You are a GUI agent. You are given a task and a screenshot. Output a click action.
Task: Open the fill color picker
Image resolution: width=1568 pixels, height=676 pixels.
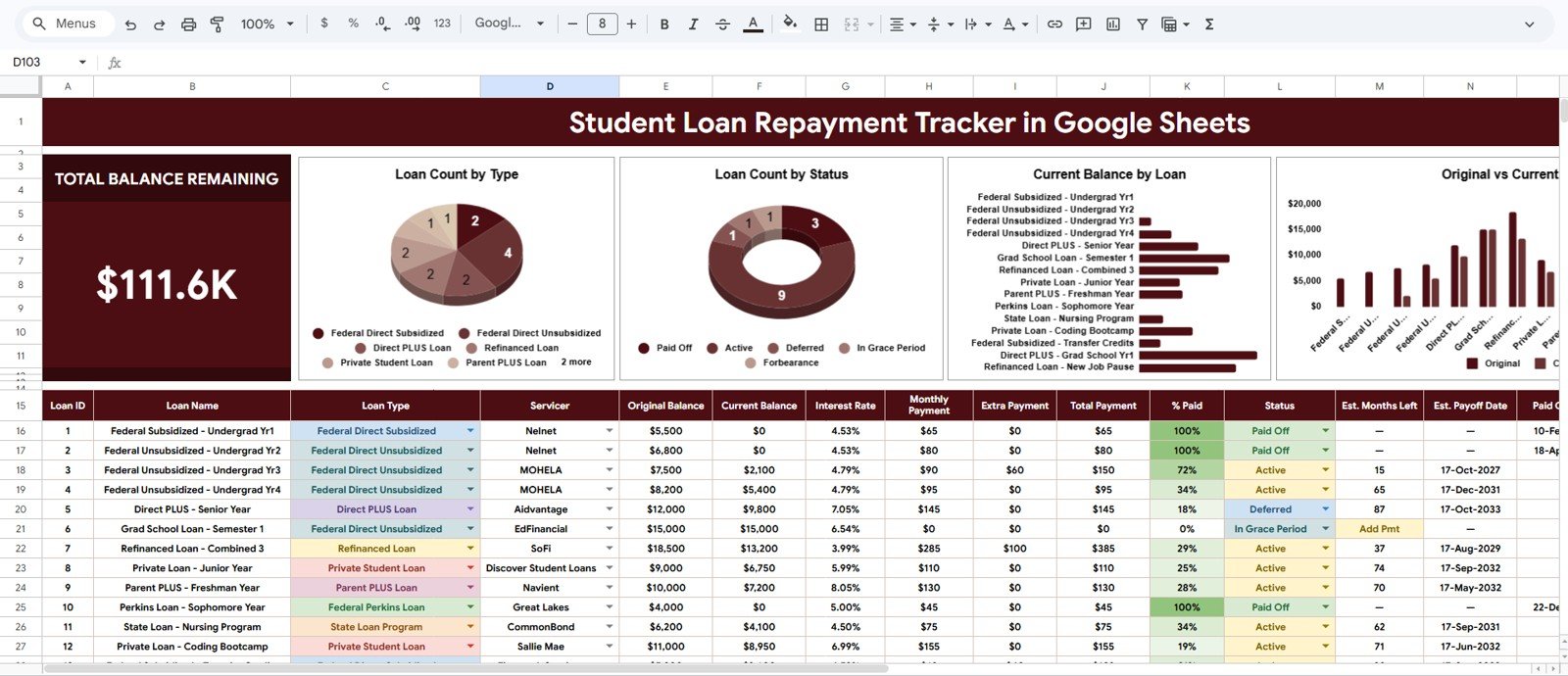tap(790, 24)
